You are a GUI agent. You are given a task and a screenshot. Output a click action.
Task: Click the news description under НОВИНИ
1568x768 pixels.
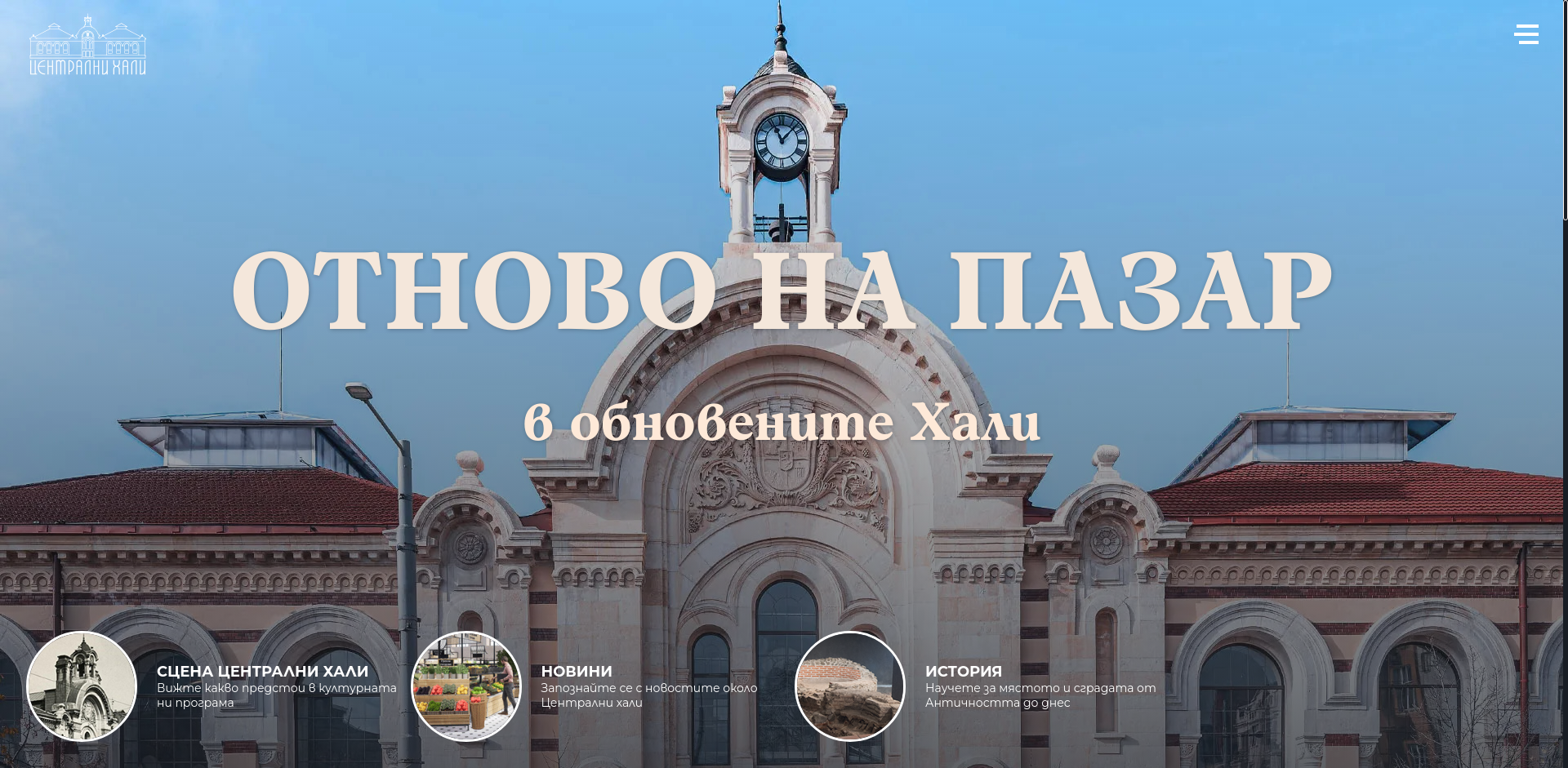(648, 694)
